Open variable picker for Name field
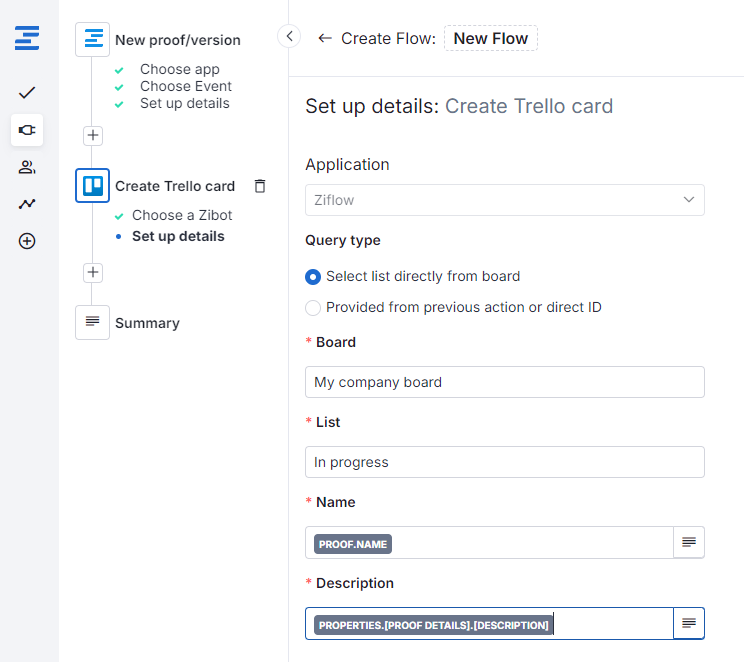744x662 pixels. (x=689, y=542)
